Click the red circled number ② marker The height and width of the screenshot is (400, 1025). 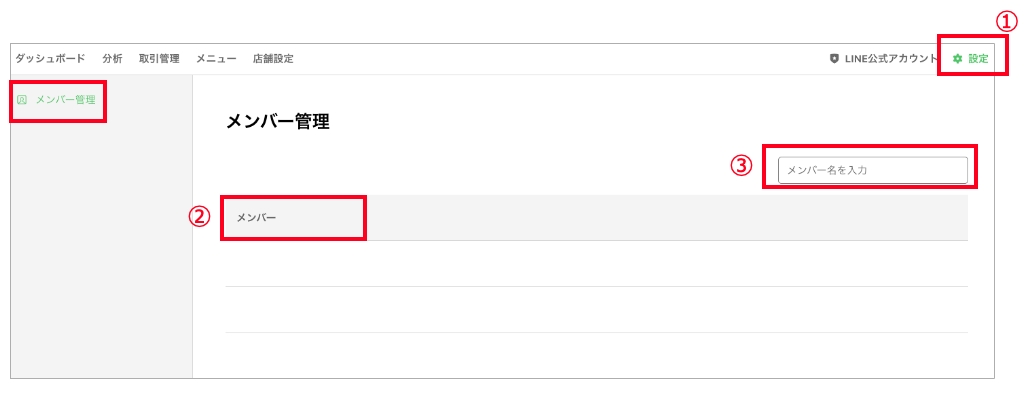[200, 216]
